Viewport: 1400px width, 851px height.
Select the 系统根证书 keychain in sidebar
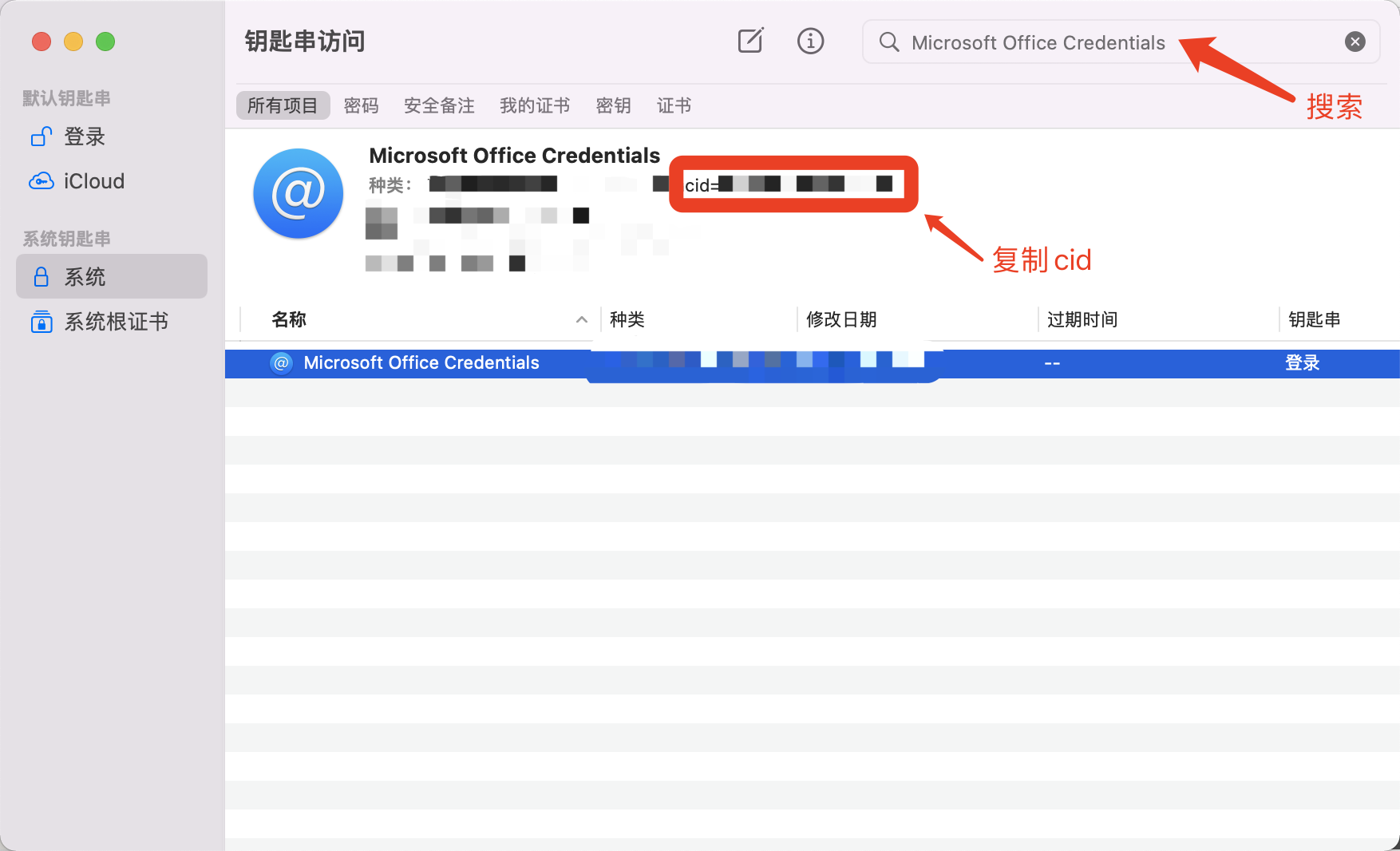click(112, 321)
